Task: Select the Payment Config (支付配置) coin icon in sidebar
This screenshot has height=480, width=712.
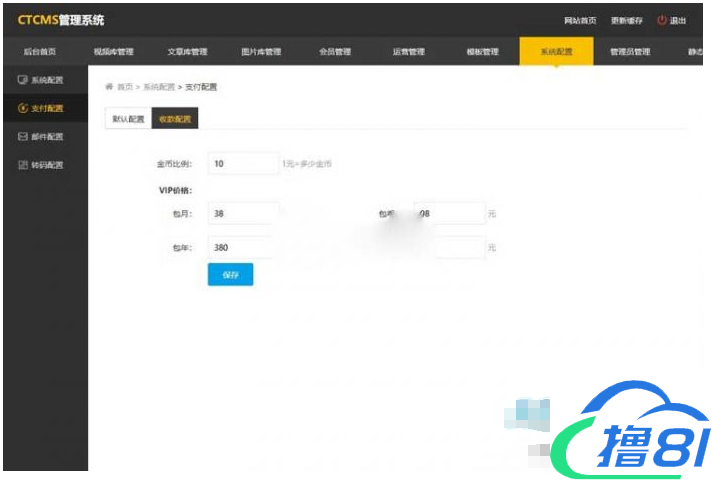Action: (22, 108)
